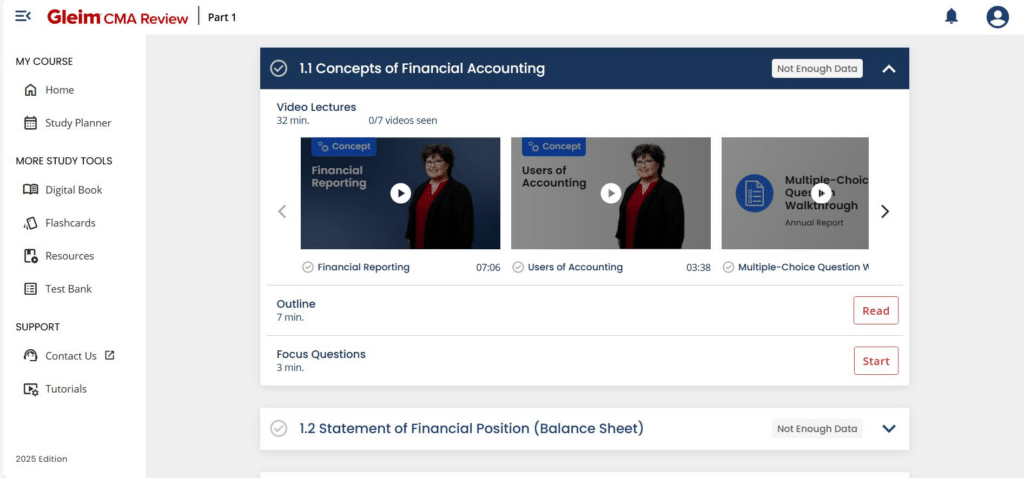This screenshot has width=1024, height=478.
Task: Open the user profile avatar icon
Action: [997, 17]
